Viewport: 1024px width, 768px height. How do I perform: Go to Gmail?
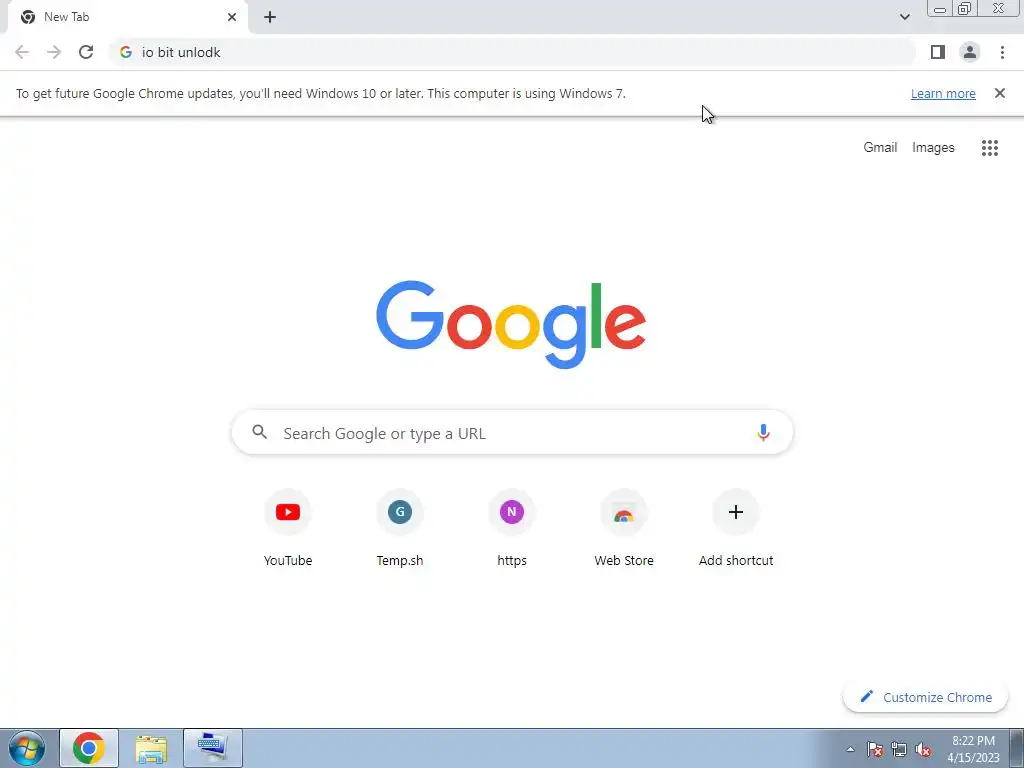coord(880,148)
